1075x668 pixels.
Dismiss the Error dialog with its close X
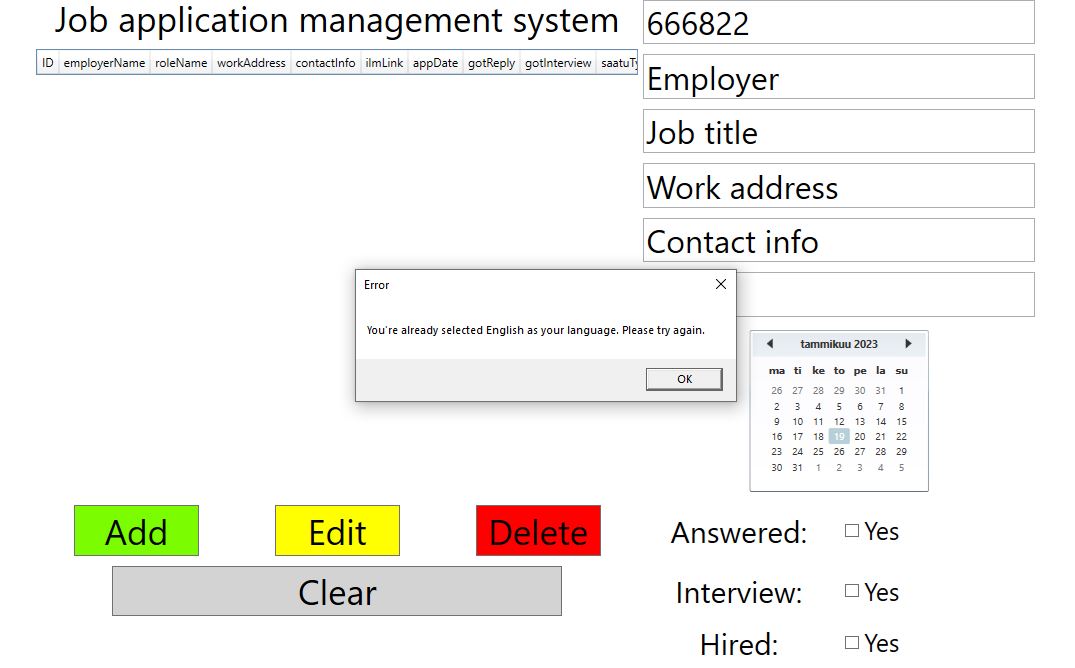(x=720, y=284)
